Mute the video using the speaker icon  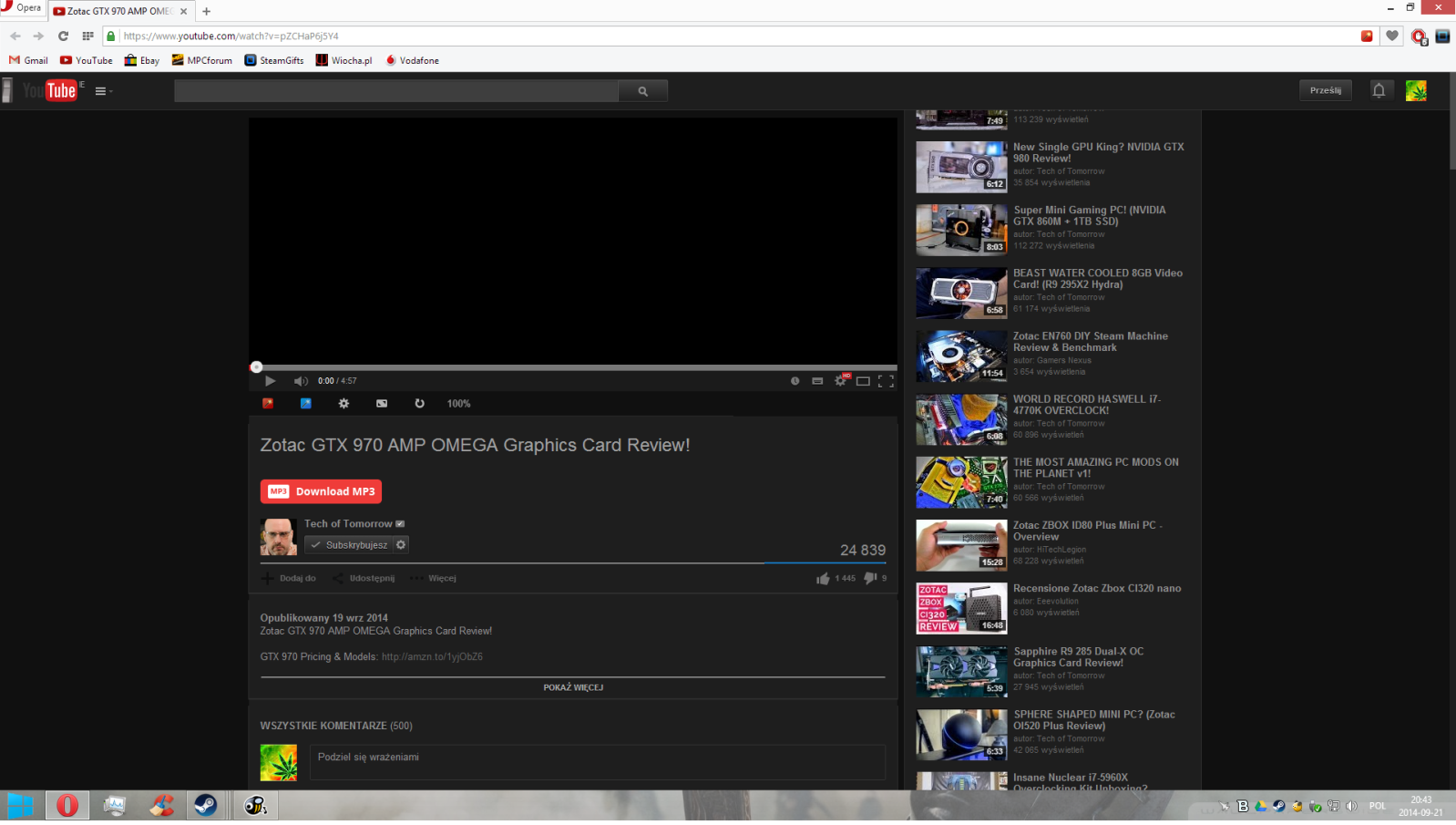(x=301, y=381)
